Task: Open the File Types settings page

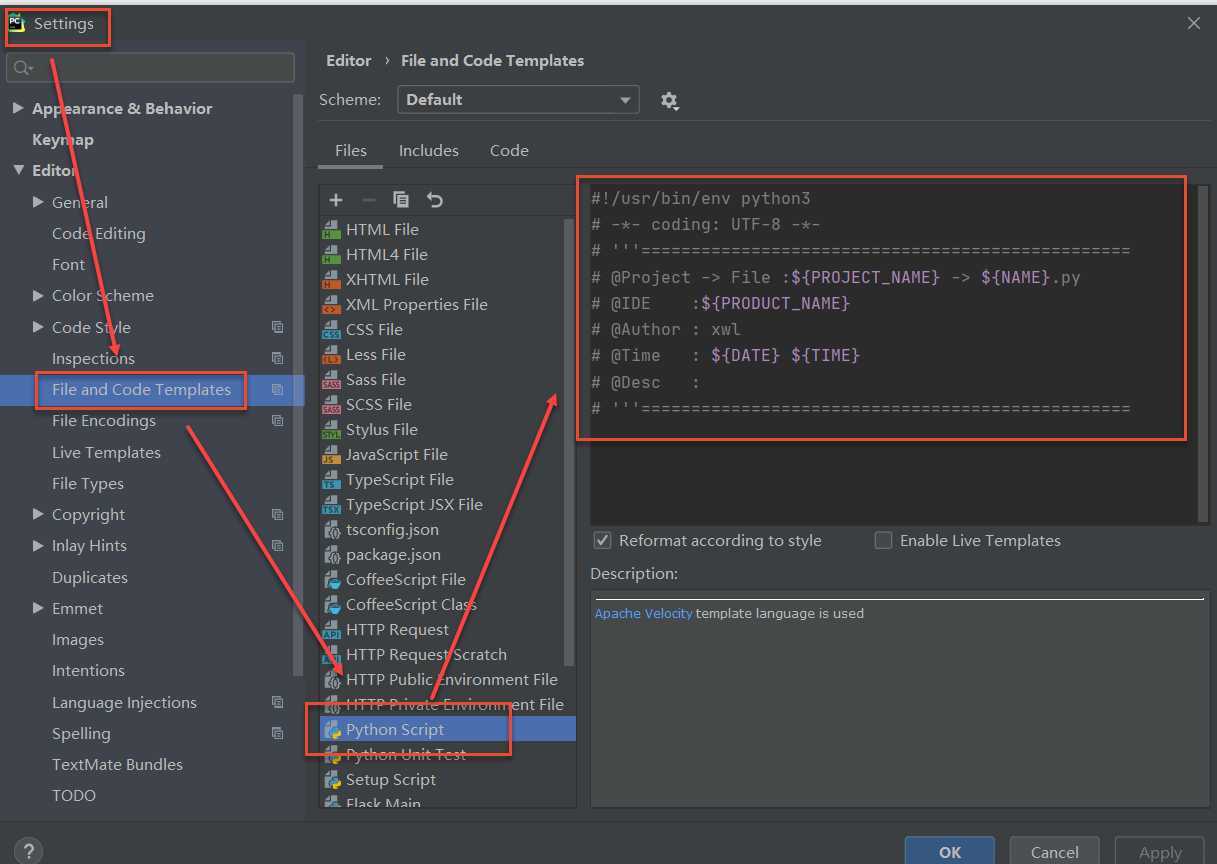Action: coord(88,483)
